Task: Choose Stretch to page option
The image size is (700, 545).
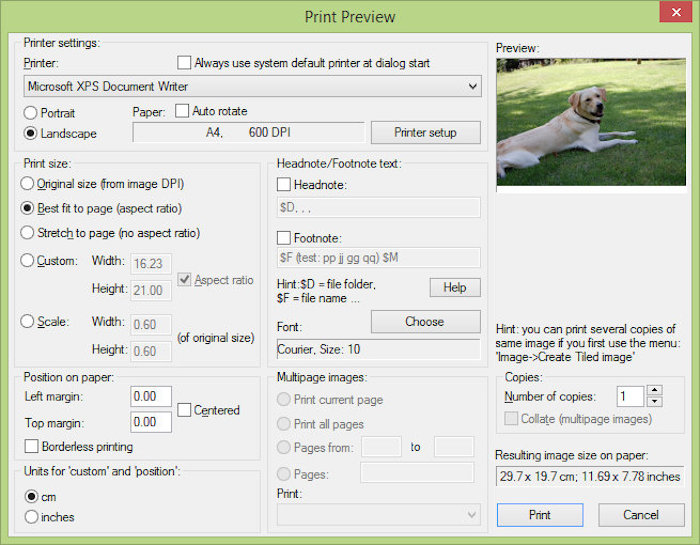Action: (28, 233)
